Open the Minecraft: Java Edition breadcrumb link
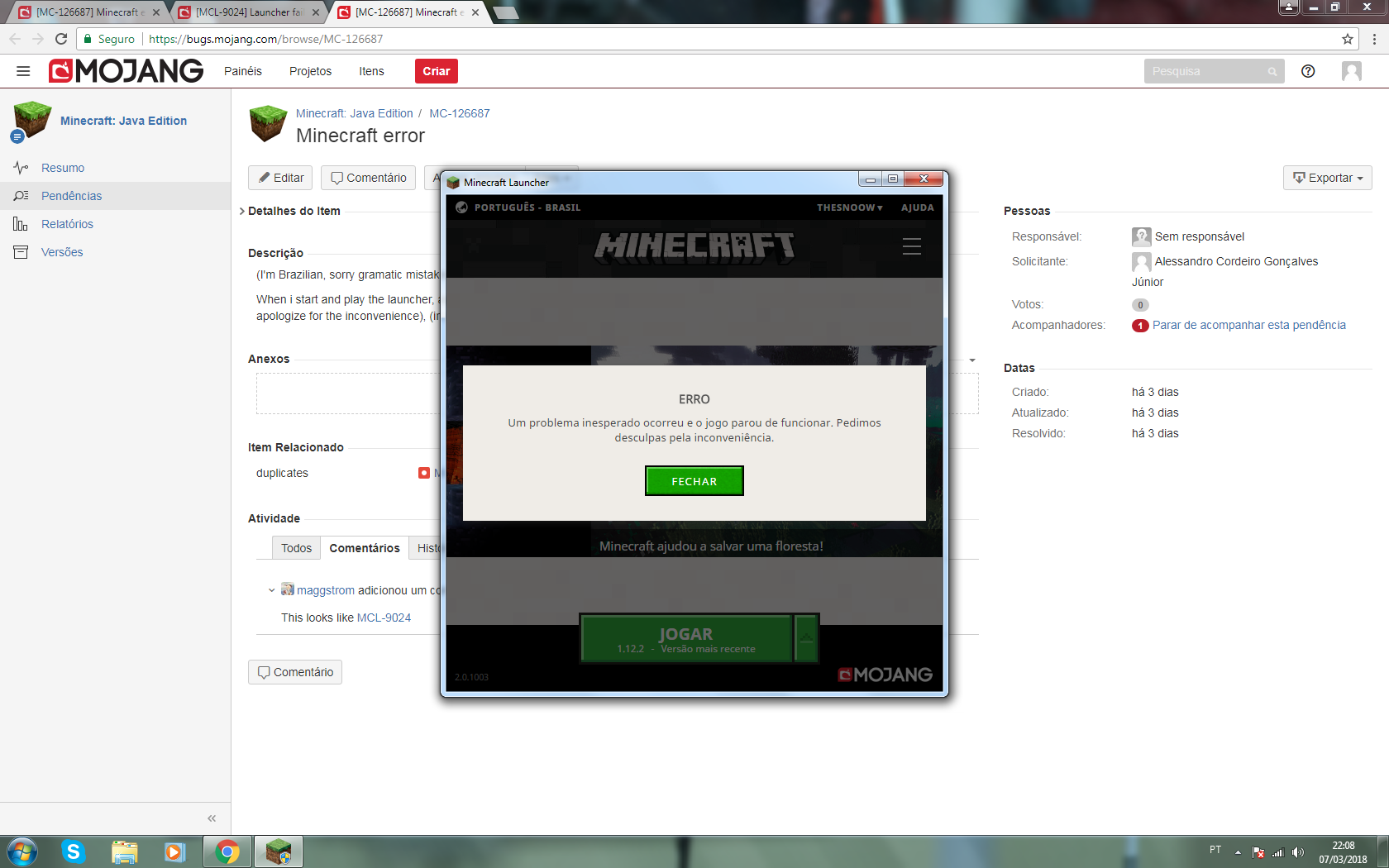 354,113
